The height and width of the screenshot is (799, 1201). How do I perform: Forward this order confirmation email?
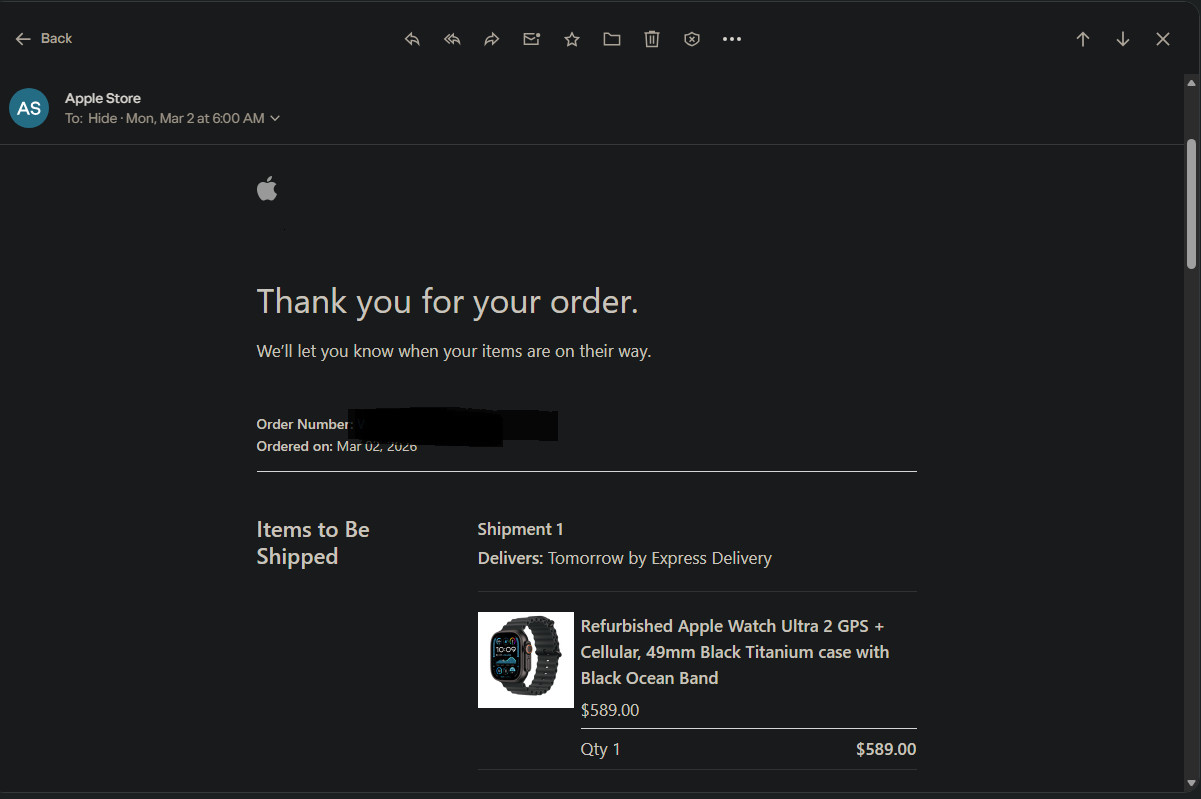(x=492, y=39)
